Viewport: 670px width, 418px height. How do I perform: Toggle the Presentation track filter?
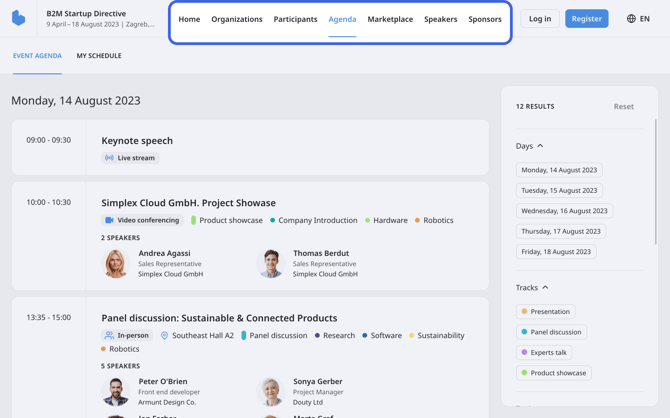pyautogui.click(x=546, y=311)
